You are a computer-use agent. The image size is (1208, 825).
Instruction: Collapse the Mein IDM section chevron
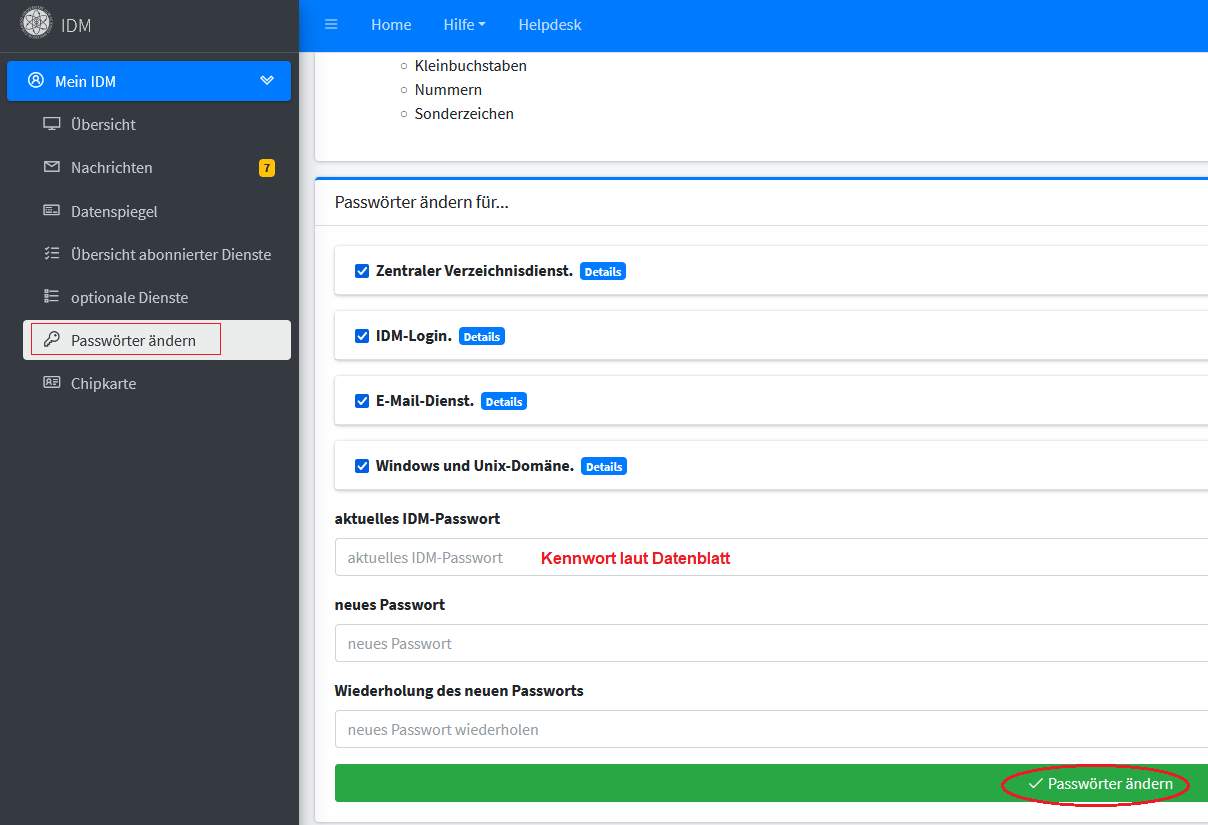pyautogui.click(x=267, y=81)
